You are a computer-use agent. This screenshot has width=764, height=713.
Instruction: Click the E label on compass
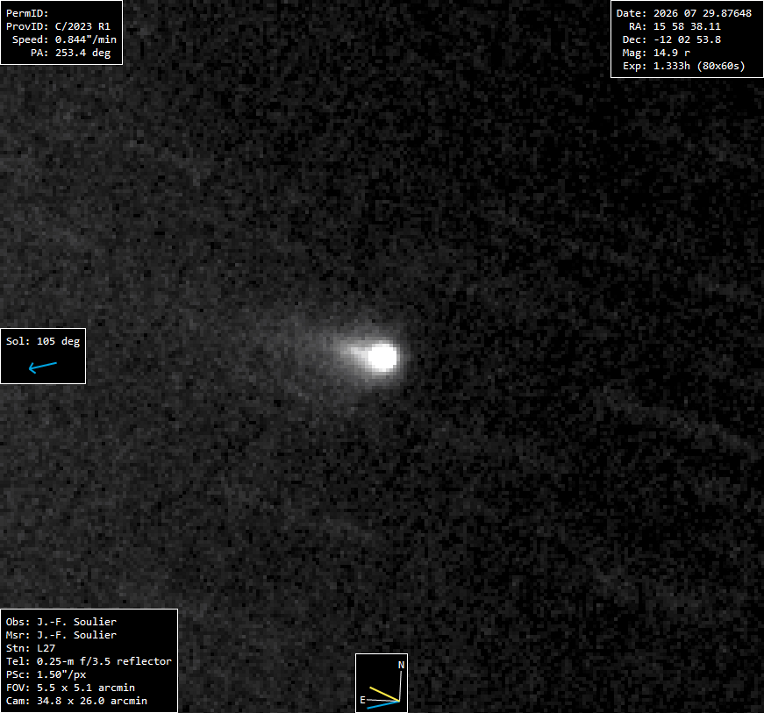(x=363, y=700)
